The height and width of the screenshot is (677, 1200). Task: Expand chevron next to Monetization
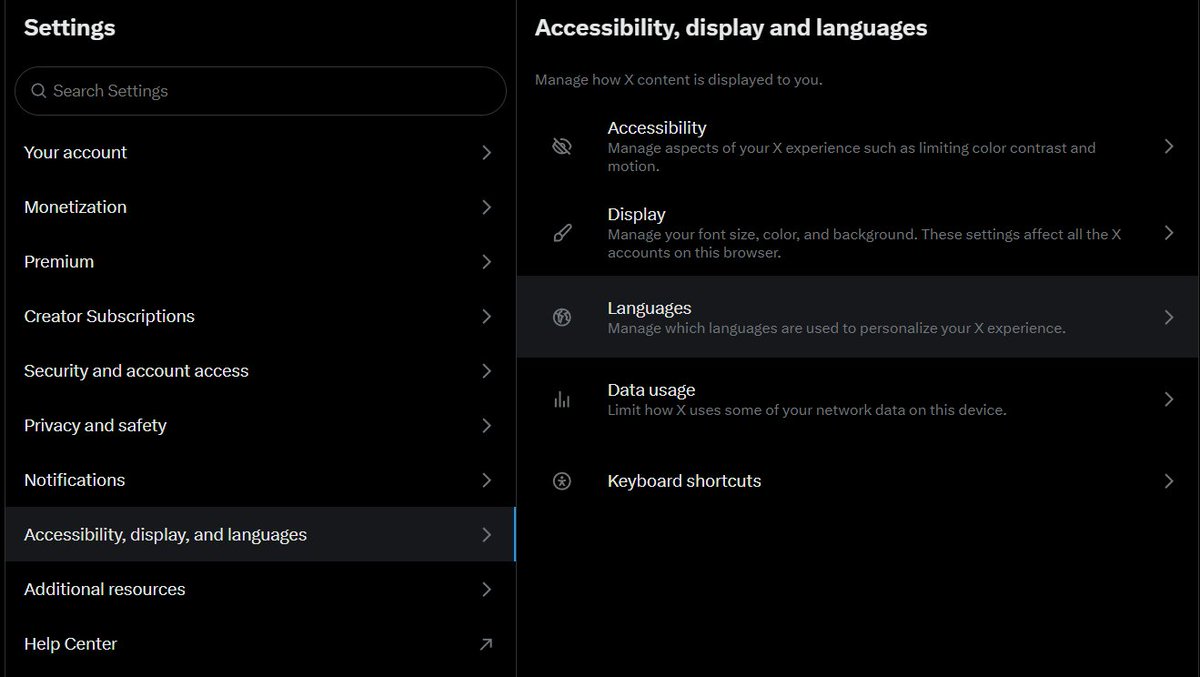pos(486,207)
